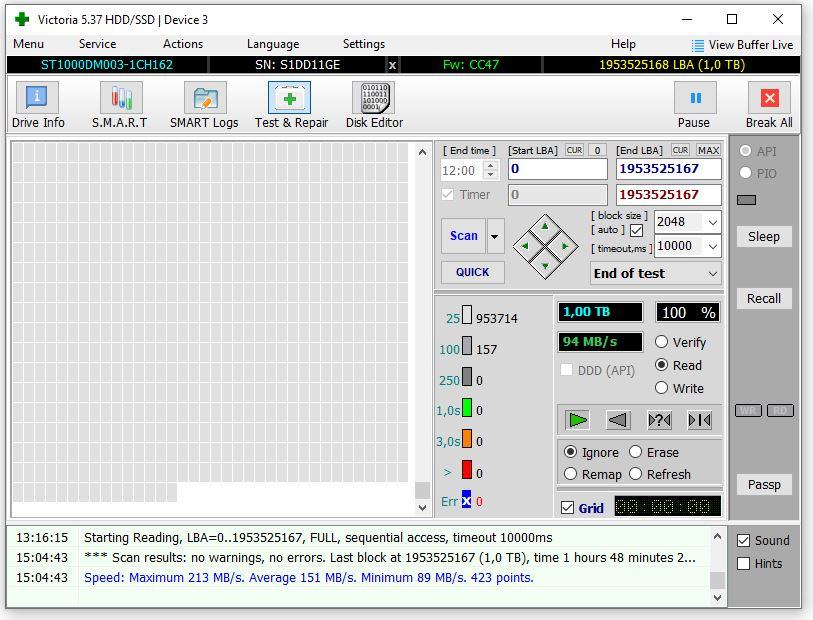Open View Buffer Live

pyautogui.click(x=741, y=45)
